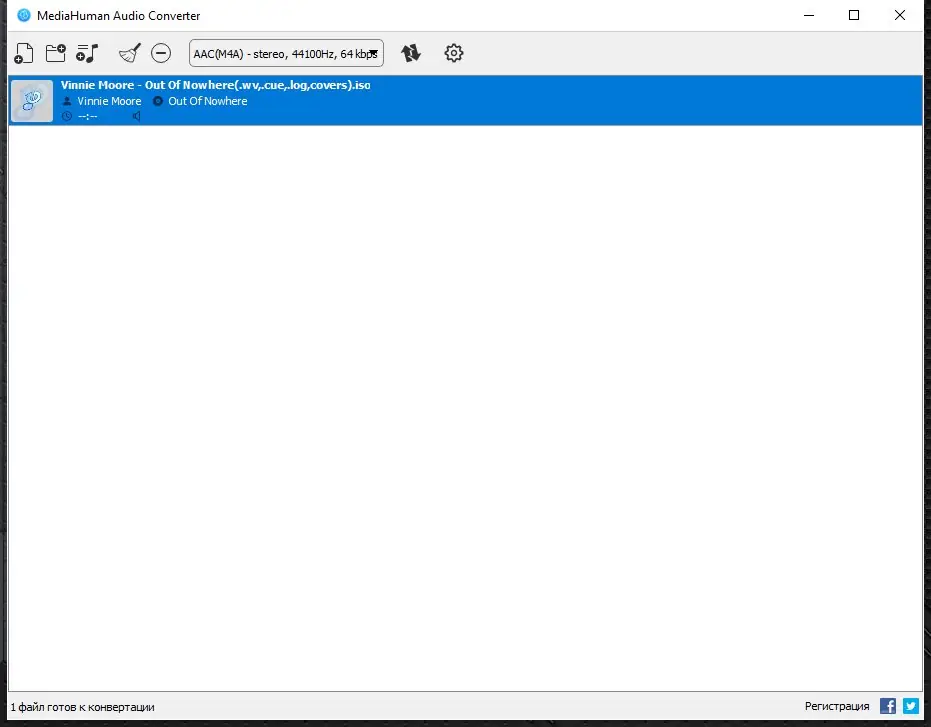Minimize the MediaHuman Audio Converter window
The image size is (931, 727).
pyautogui.click(x=809, y=15)
